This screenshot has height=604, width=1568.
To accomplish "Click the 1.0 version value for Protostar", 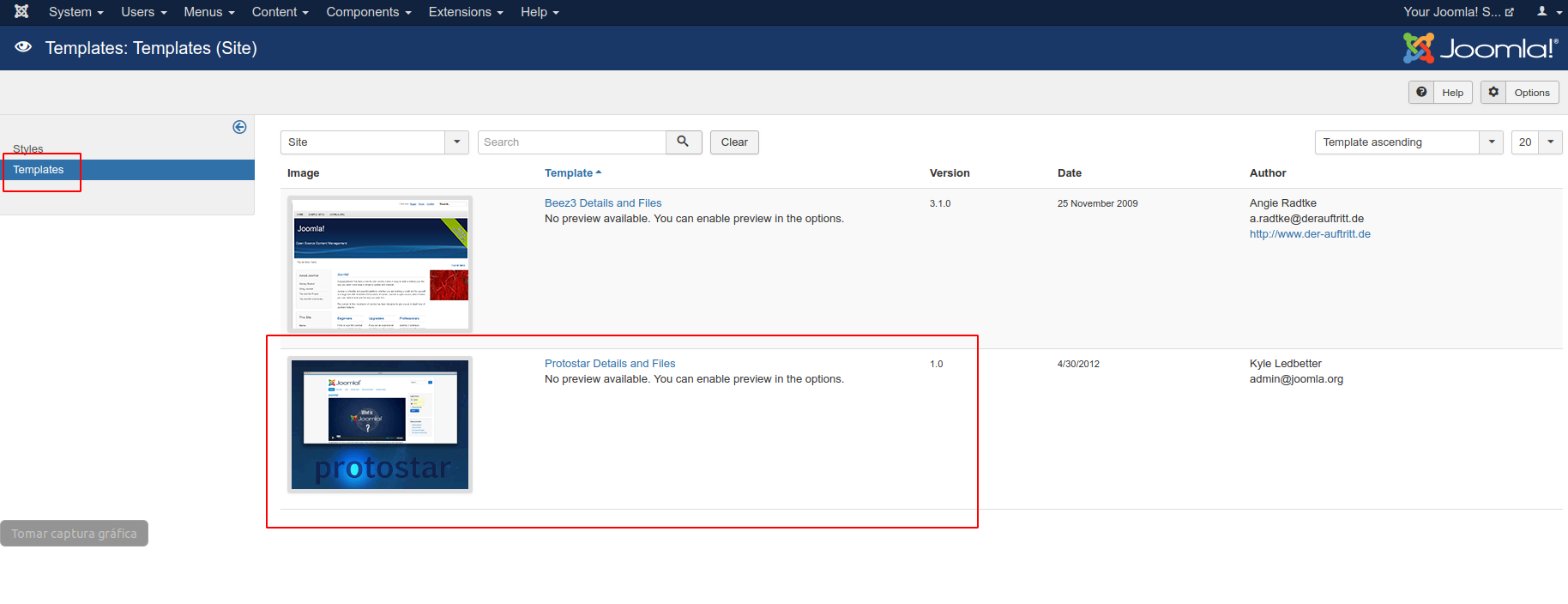I will click(x=936, y=364).
